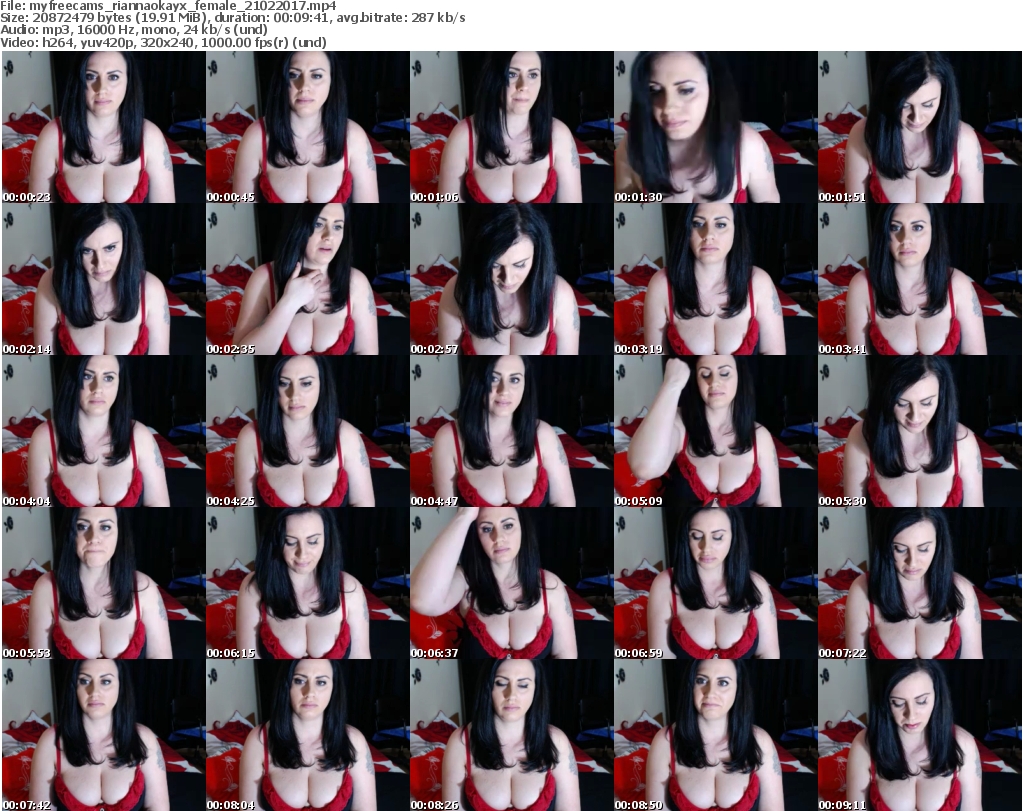This screenshot has height=811, width=1024.
Task: Choose the frame stamped 00:03:19
Action: [716, 279]
